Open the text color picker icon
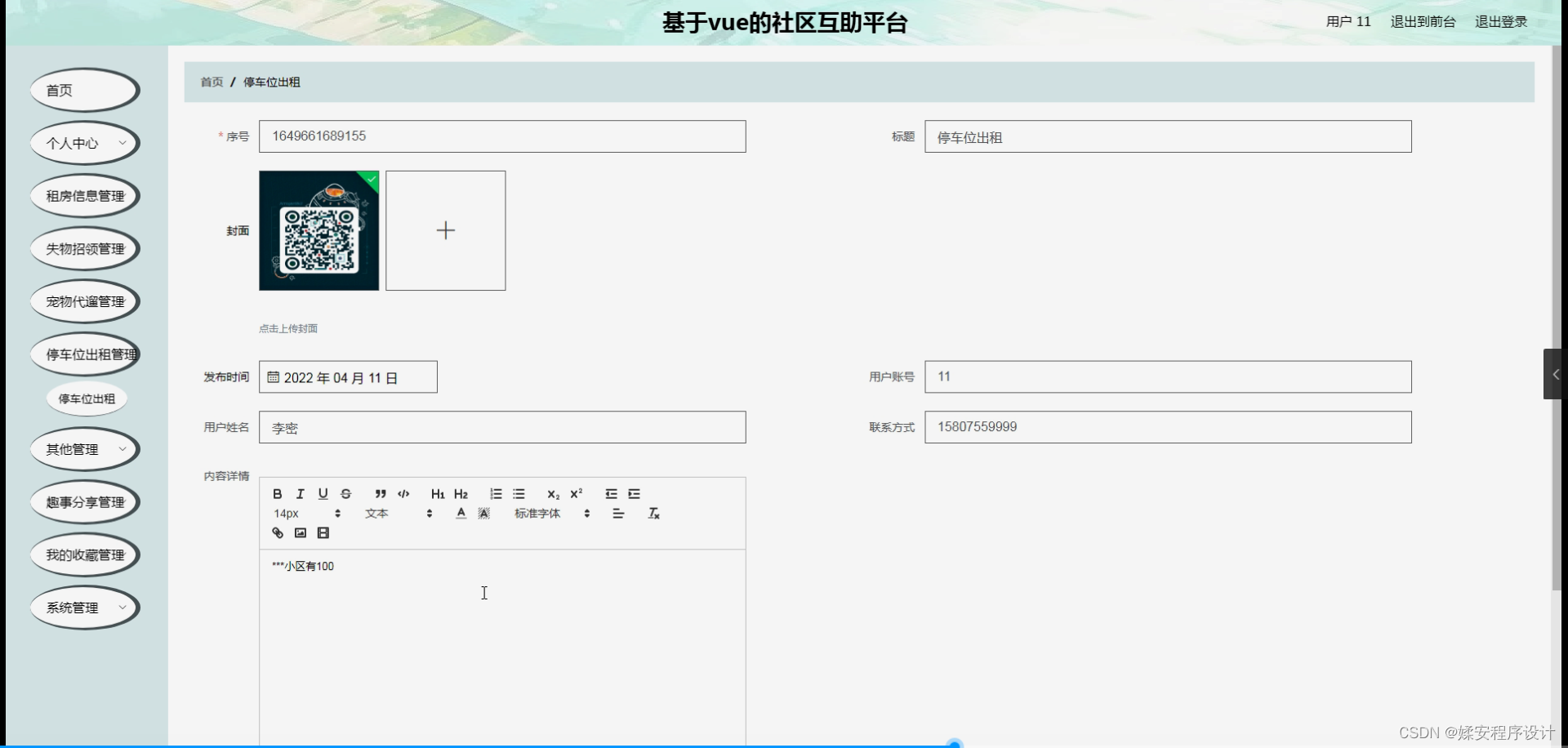The image size is (1568, 748). pos(461,514)
